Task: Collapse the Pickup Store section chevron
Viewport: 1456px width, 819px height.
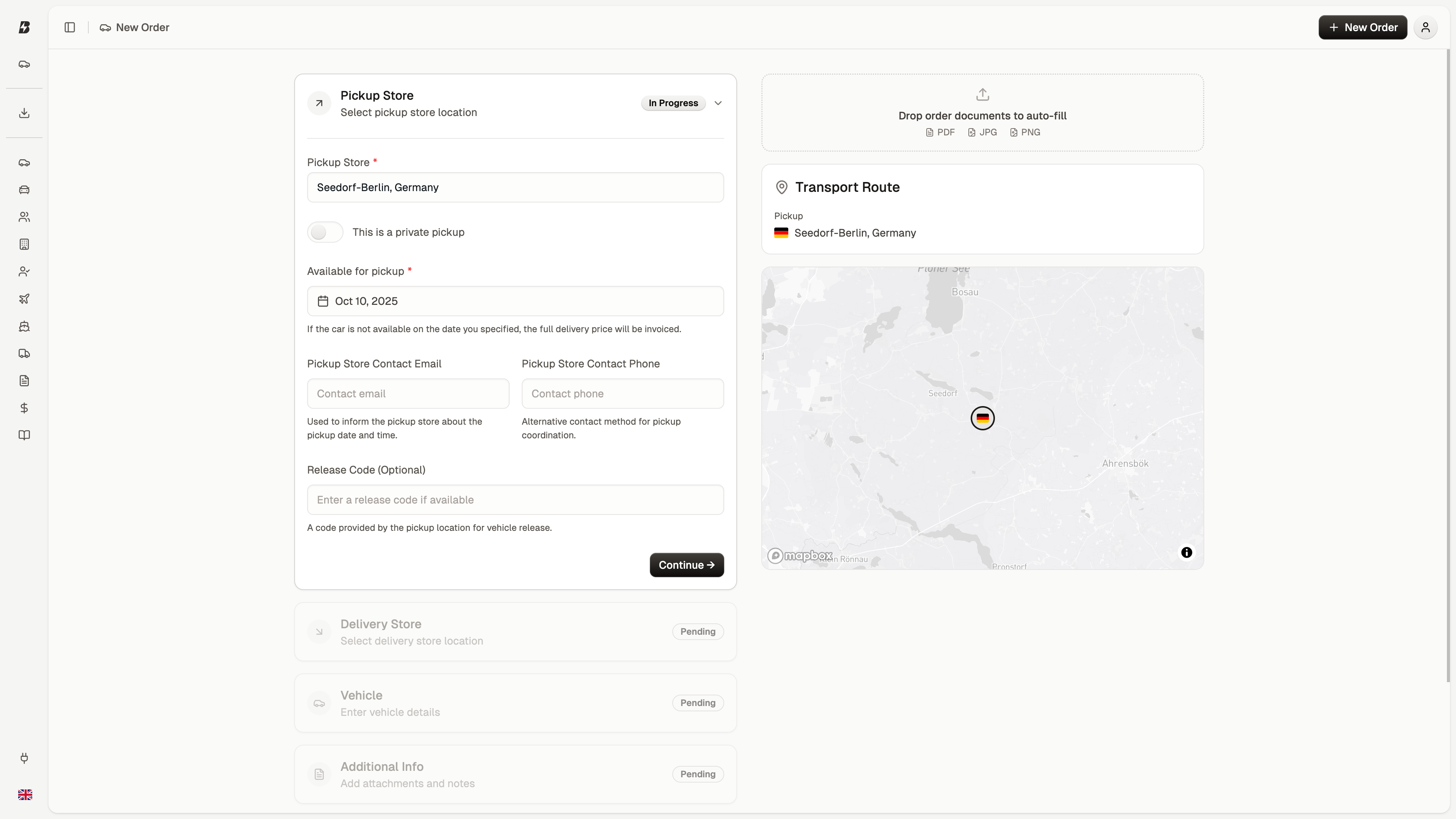Action: [x=718, y=103]
